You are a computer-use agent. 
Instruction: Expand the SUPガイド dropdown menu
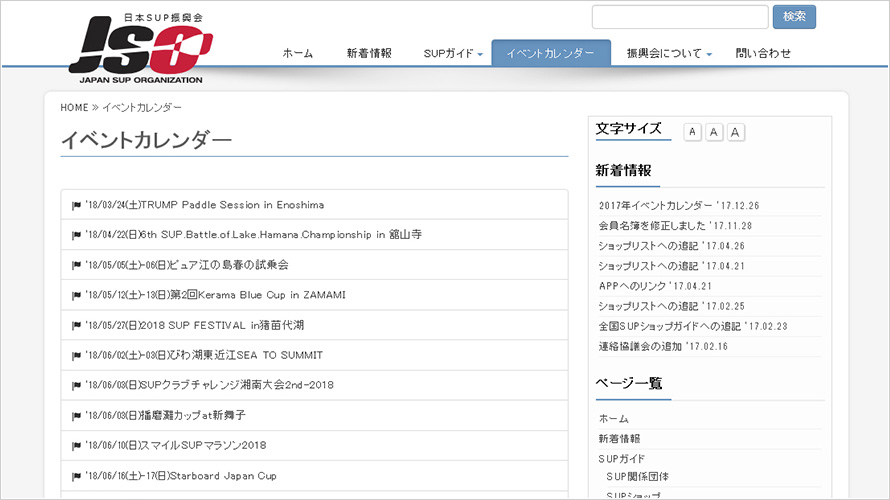[453, 53]
